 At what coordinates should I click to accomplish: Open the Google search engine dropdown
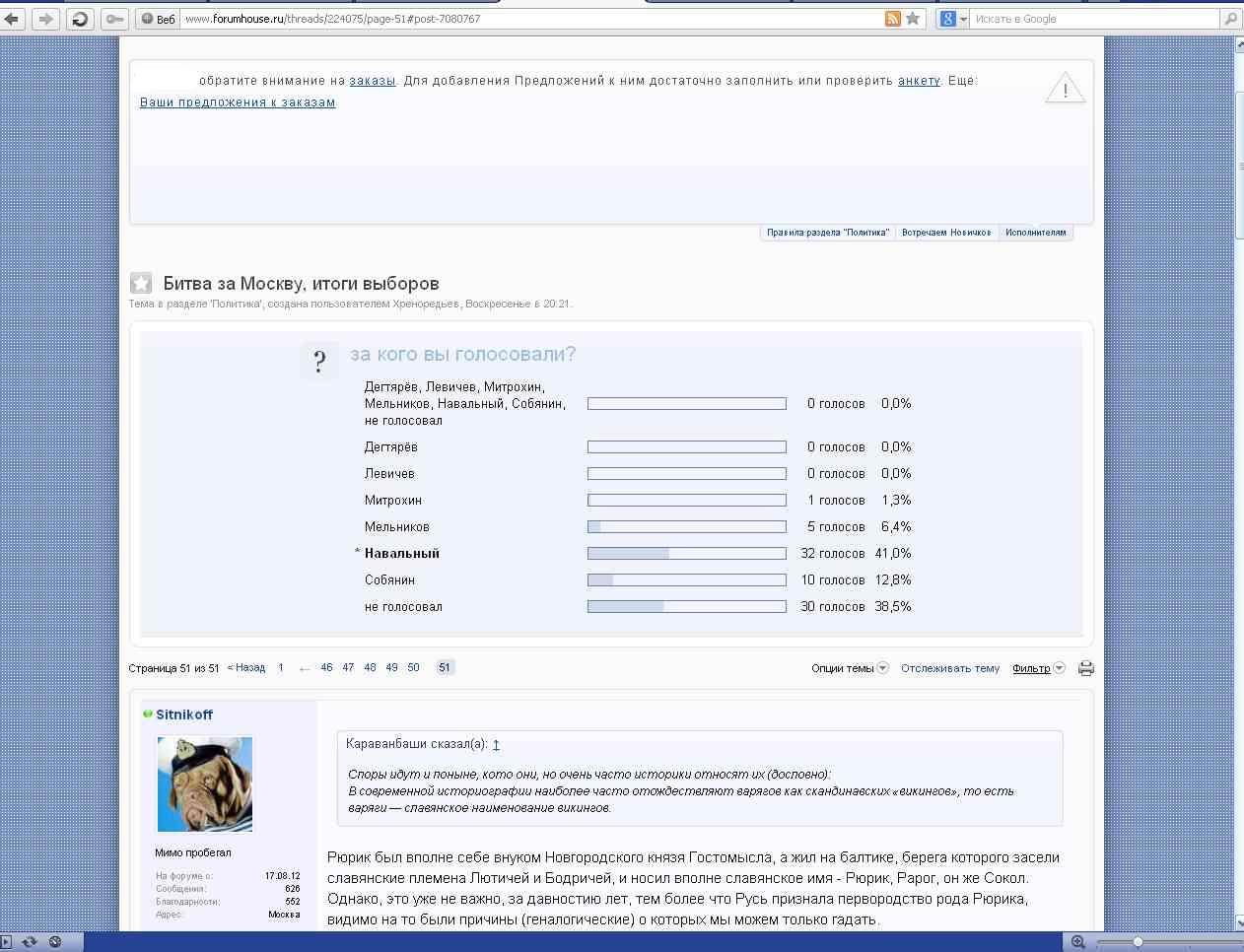tap(953, 19)
